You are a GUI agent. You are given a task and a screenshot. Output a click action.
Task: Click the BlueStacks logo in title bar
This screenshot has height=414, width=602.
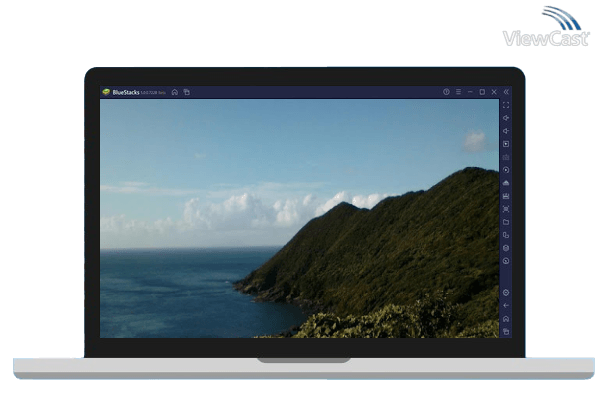pyautogui.click(x=107, y=92)
